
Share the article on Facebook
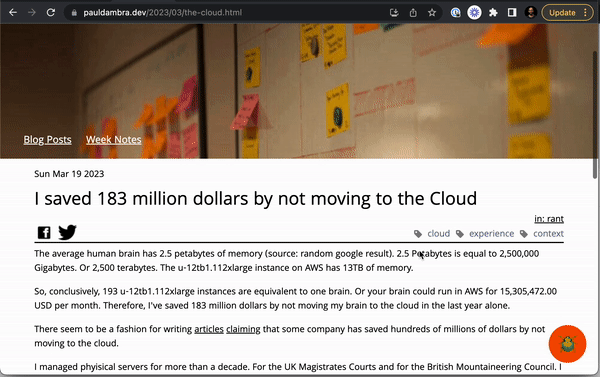44,232
